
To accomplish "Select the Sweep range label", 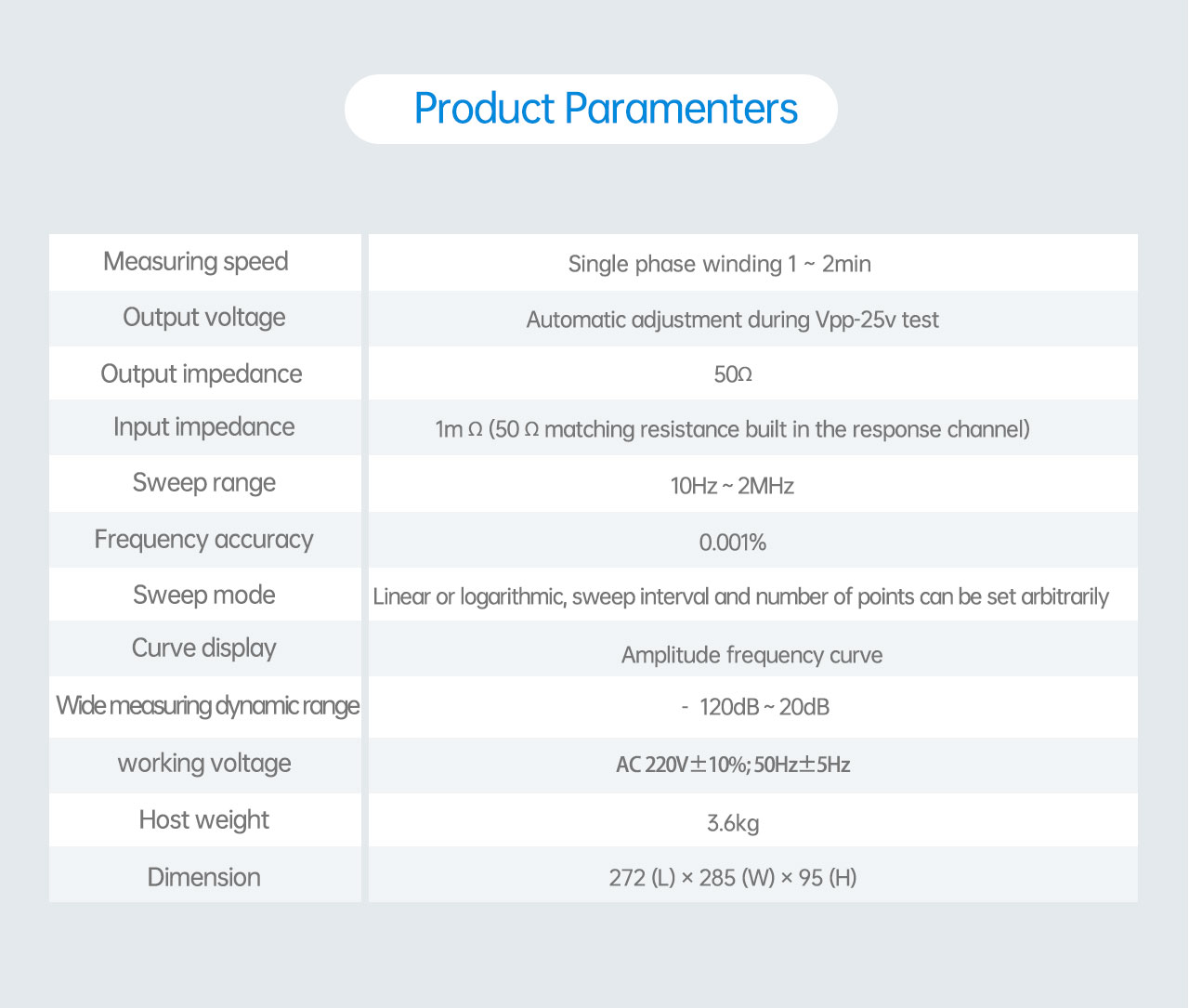I will pos(204,483).
